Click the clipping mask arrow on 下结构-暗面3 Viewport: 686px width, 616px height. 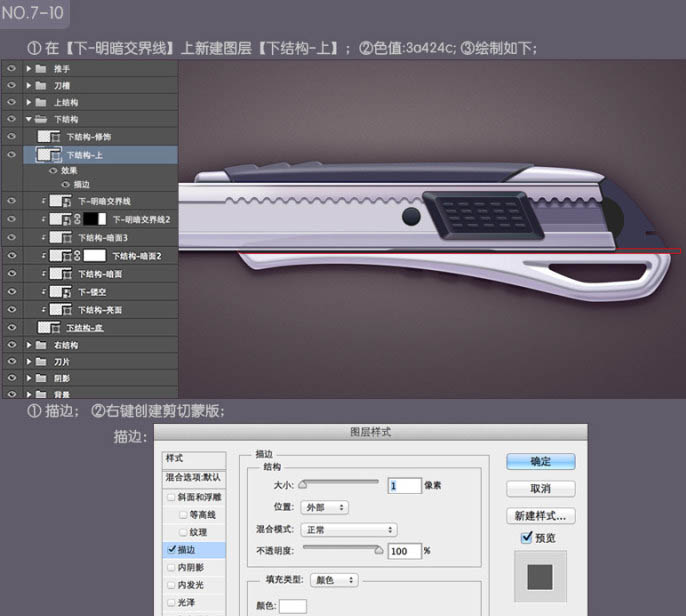tap(43, 238)
